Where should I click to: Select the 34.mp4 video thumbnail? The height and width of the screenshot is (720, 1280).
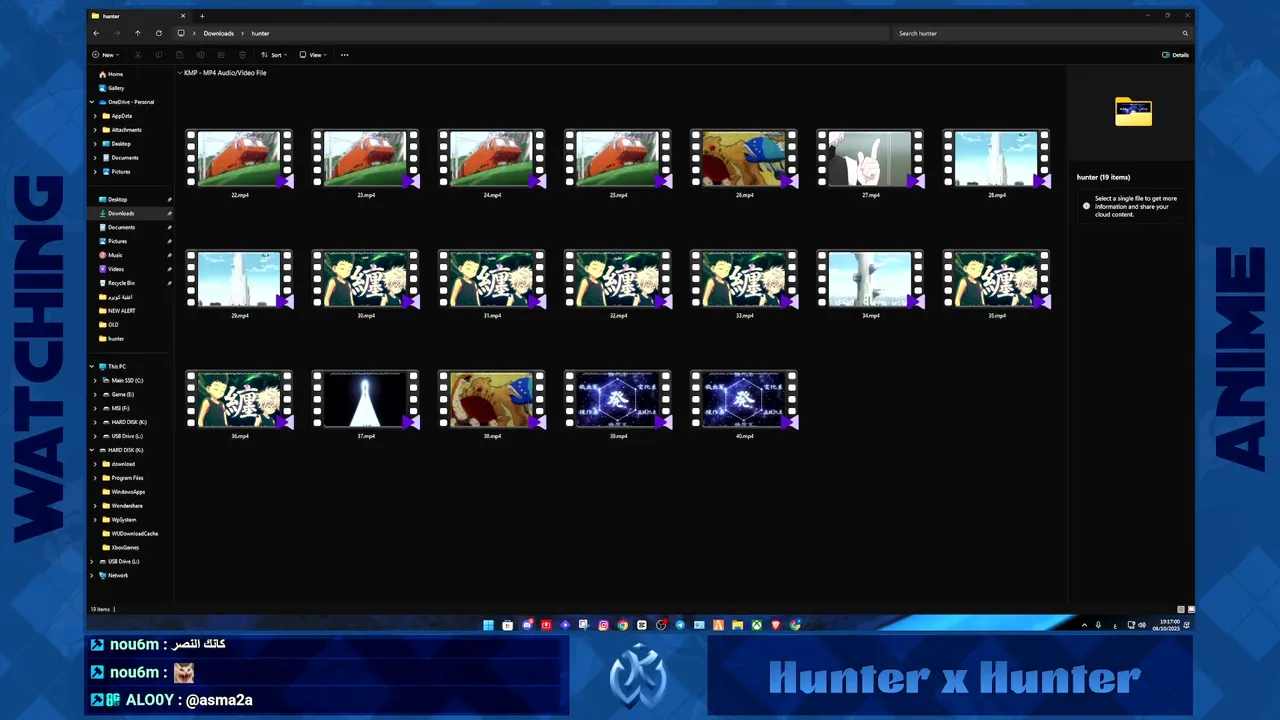(x=870, y=279)
